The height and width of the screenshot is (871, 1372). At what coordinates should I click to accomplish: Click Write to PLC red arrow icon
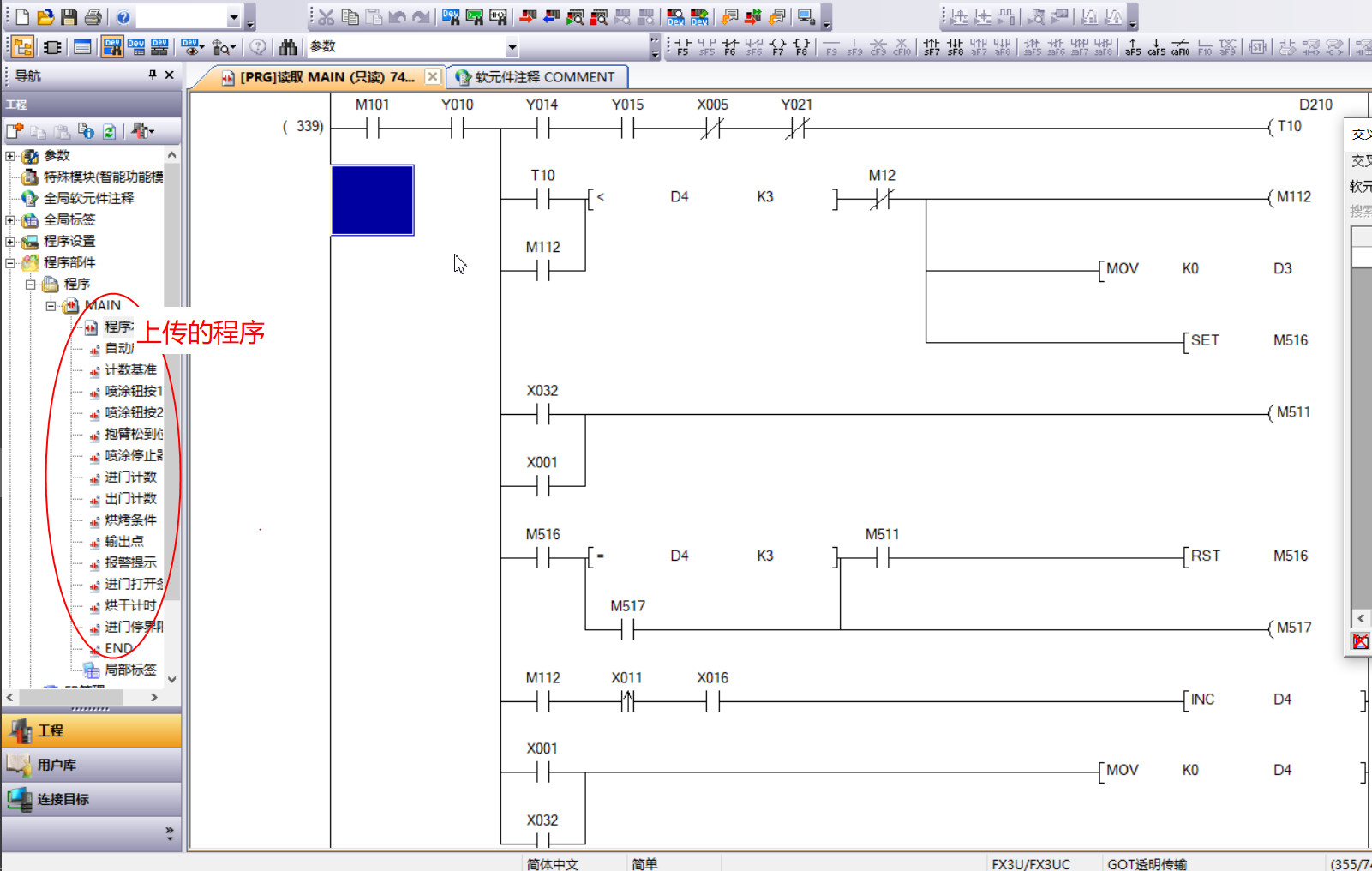(x=528, y=17)
